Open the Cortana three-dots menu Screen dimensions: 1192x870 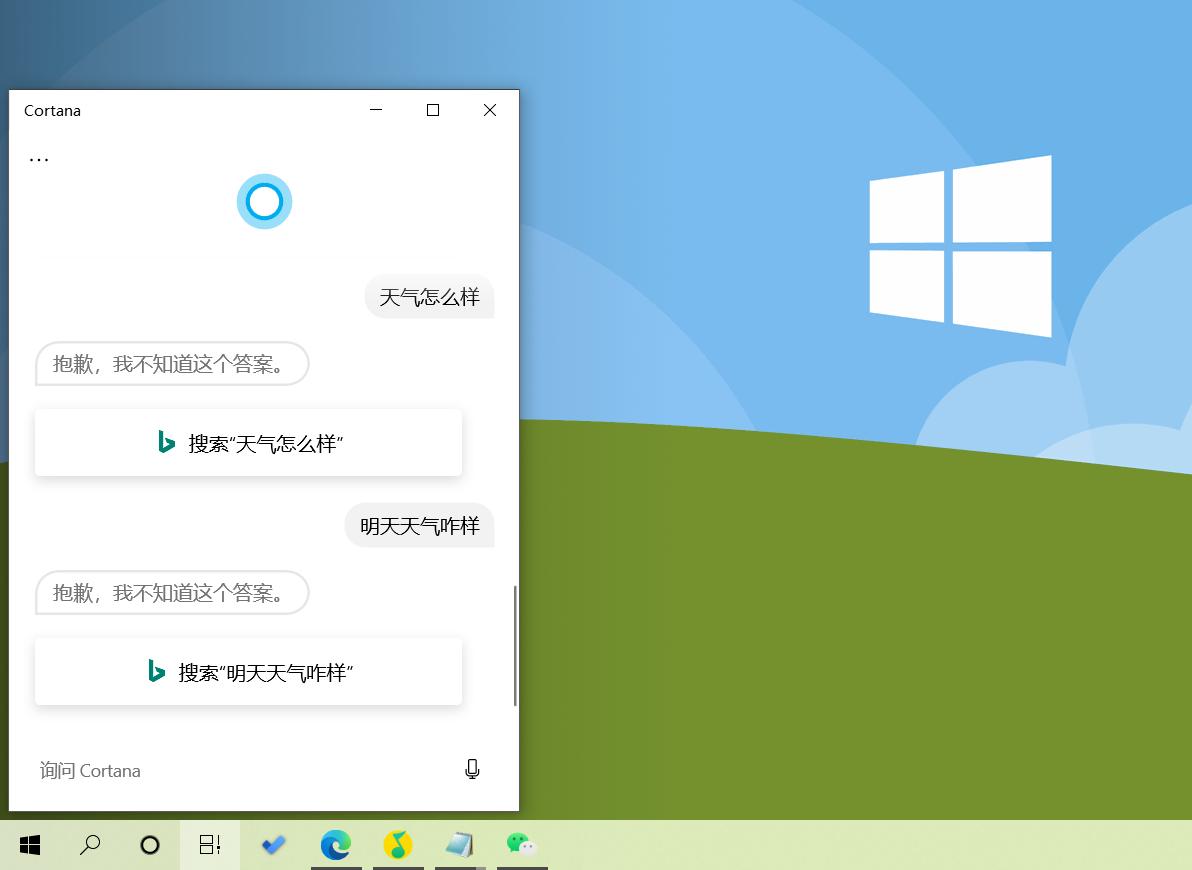coord(39,160)
